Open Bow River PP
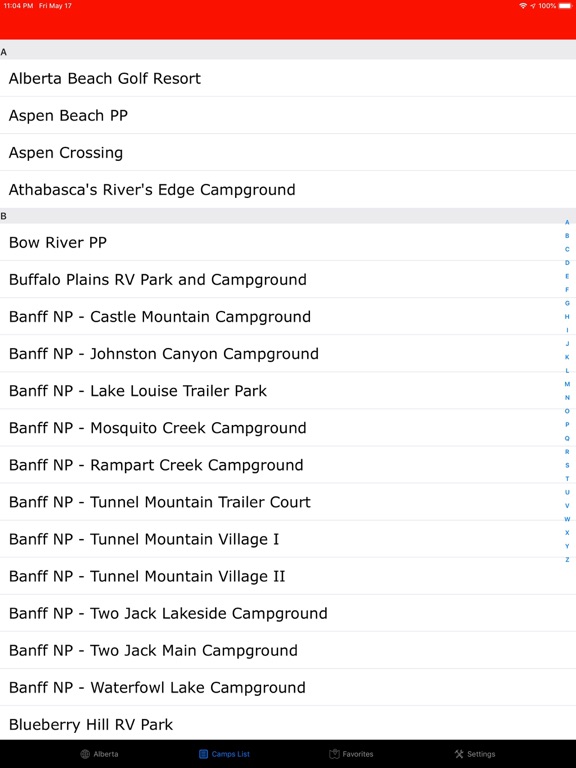The height and width of the screenshot is (768, 576). [x=288, y=242]
